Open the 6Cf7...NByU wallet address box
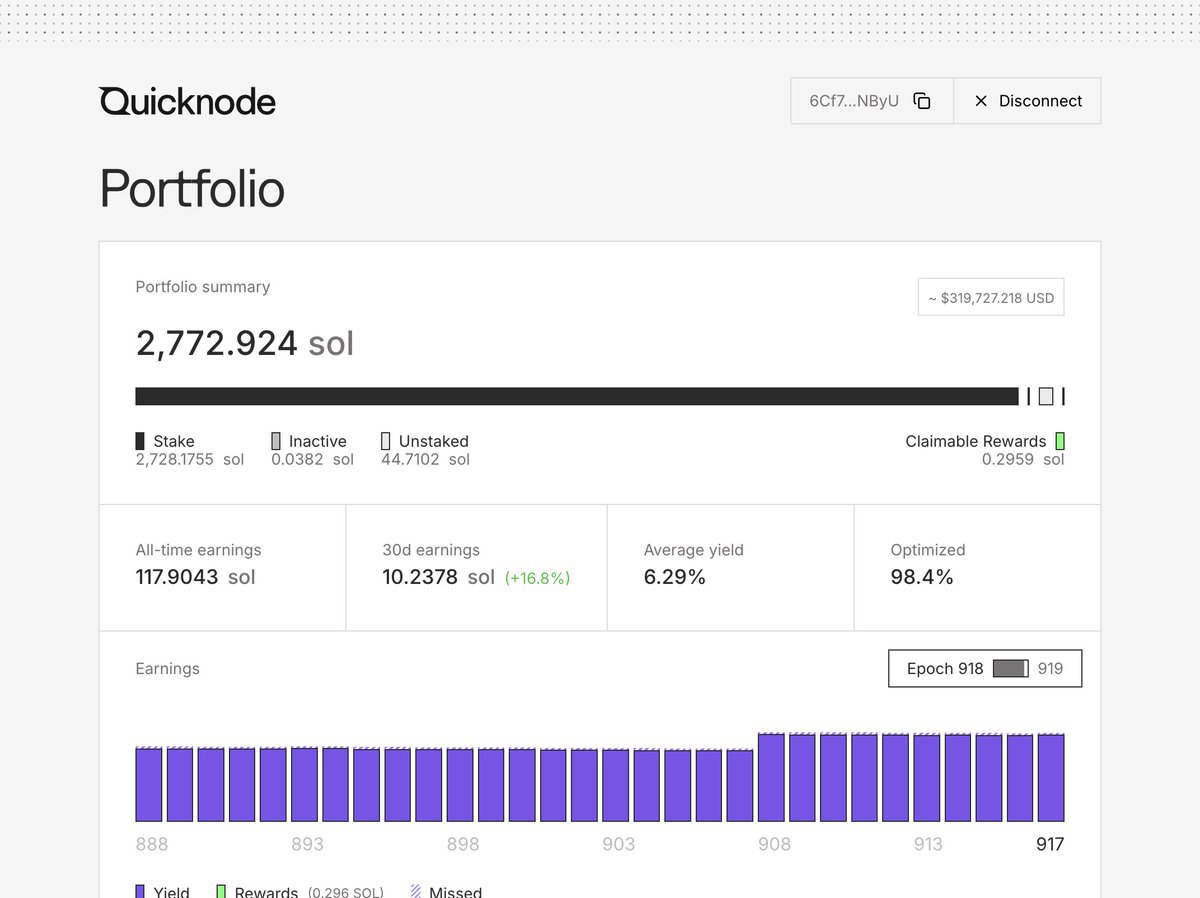 coord(854,101)
